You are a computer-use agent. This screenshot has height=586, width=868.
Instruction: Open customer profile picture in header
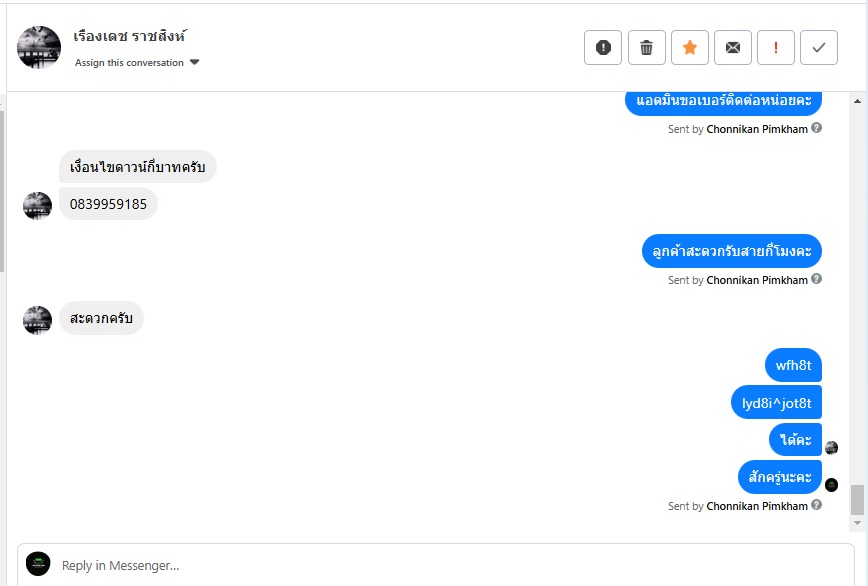(39, 47)
